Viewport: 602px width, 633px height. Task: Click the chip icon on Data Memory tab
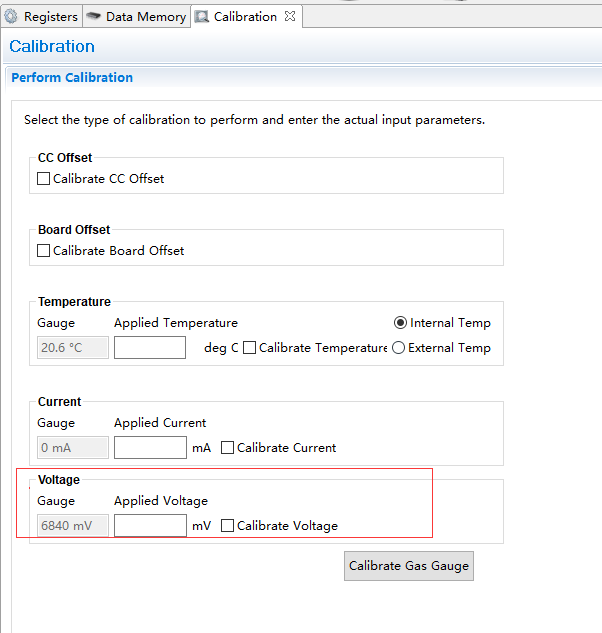[x=94, y=17]
